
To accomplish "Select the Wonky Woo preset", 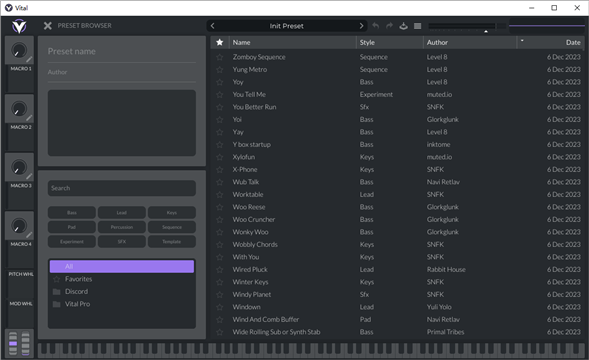I will coord(397,232).
